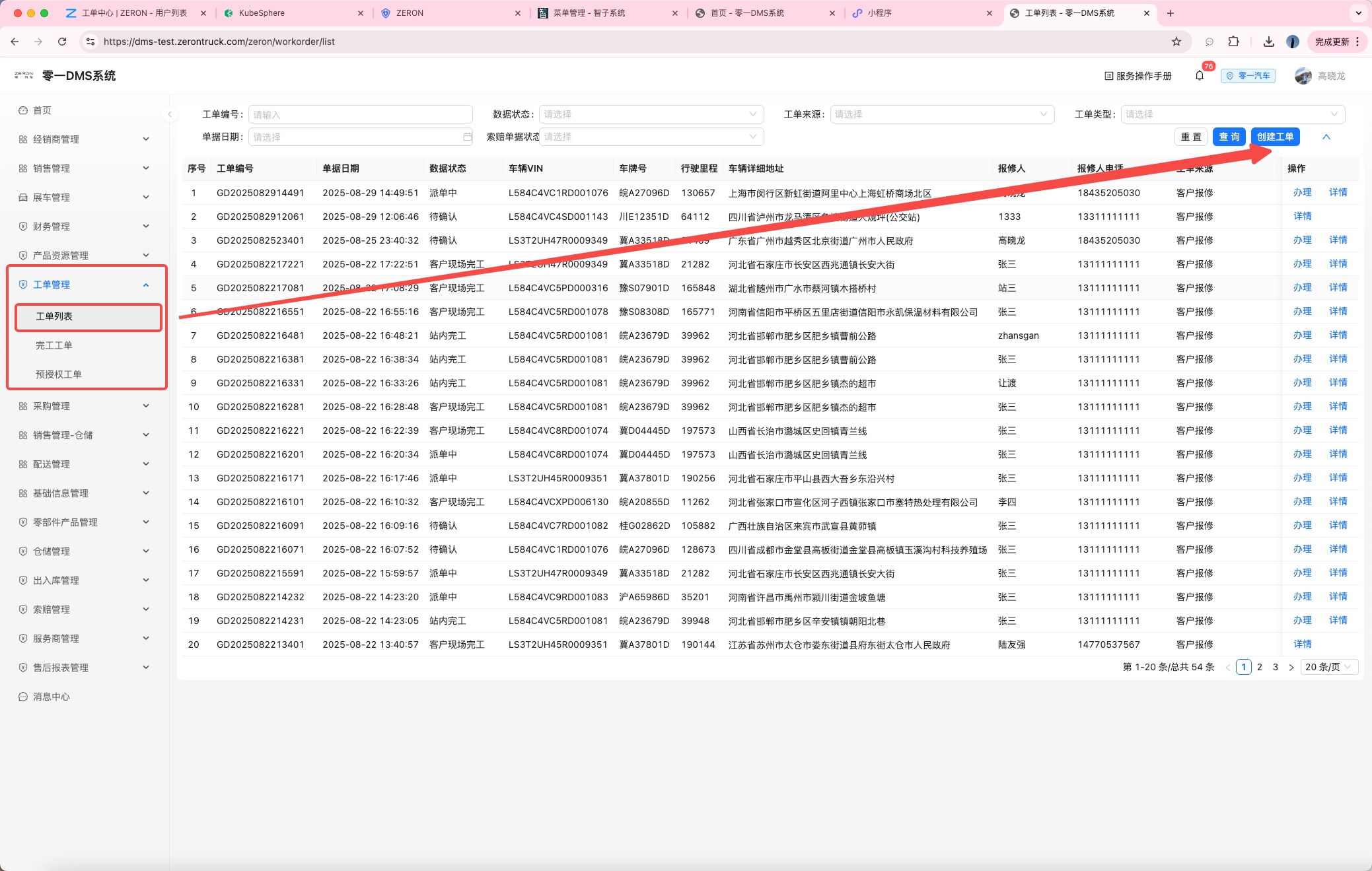
Task: Click the 工单编号 input field
Action: click(x=360, y=114)
